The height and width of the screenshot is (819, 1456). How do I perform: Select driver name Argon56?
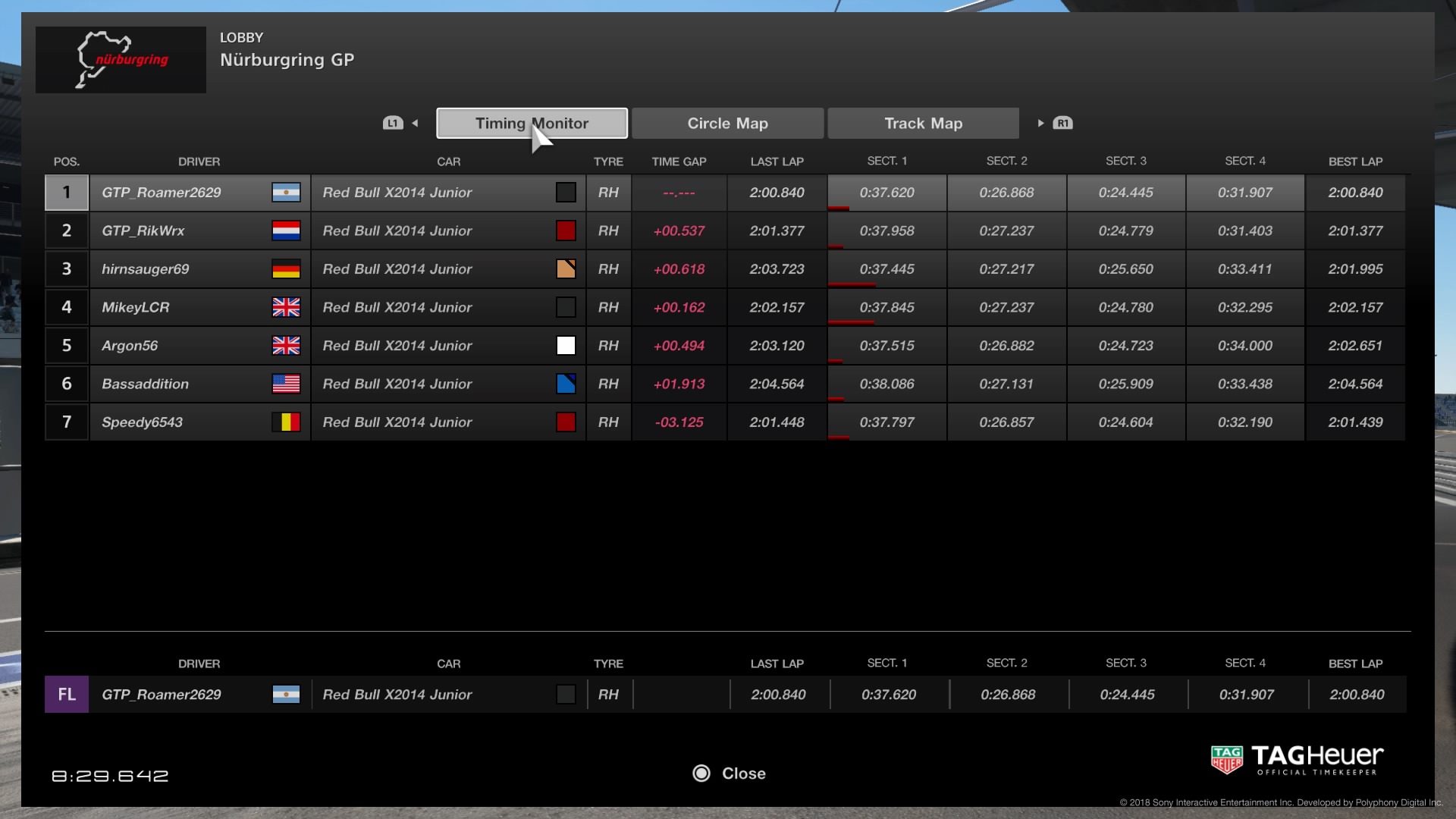[x=130, y=346]
